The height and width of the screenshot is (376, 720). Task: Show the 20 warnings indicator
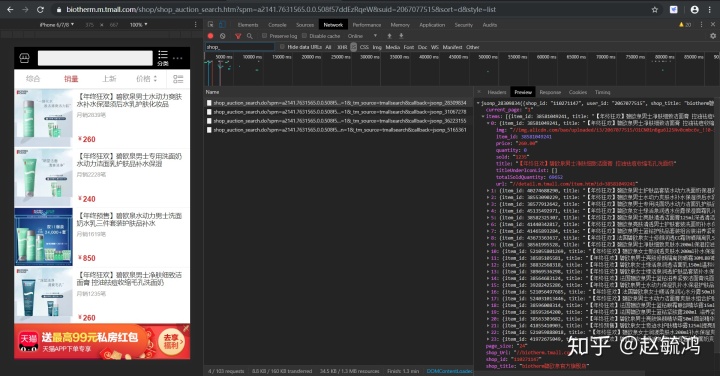(685, 25)
